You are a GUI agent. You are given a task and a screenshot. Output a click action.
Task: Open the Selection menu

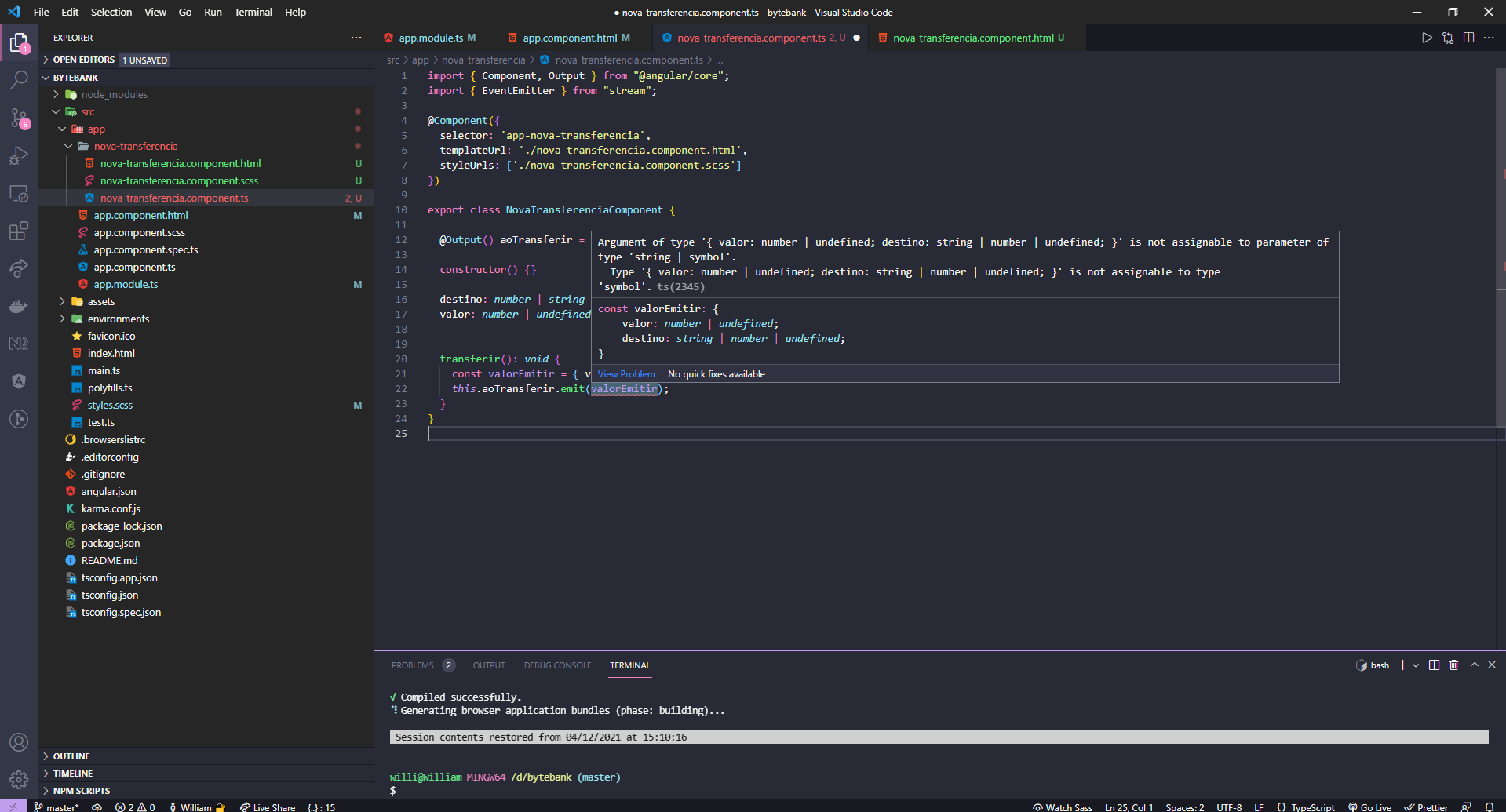111,12
